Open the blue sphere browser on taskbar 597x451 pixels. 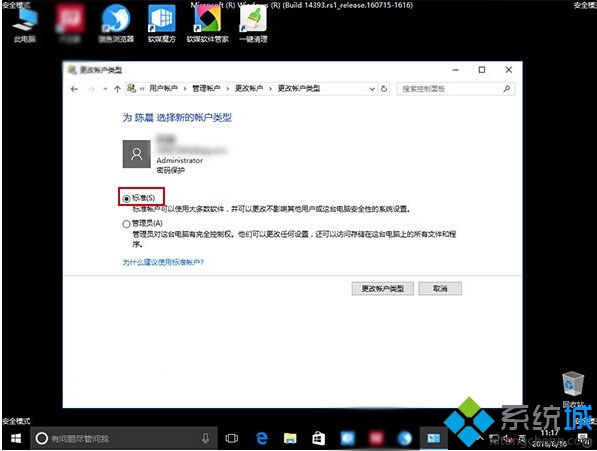(x=404, y=438)
